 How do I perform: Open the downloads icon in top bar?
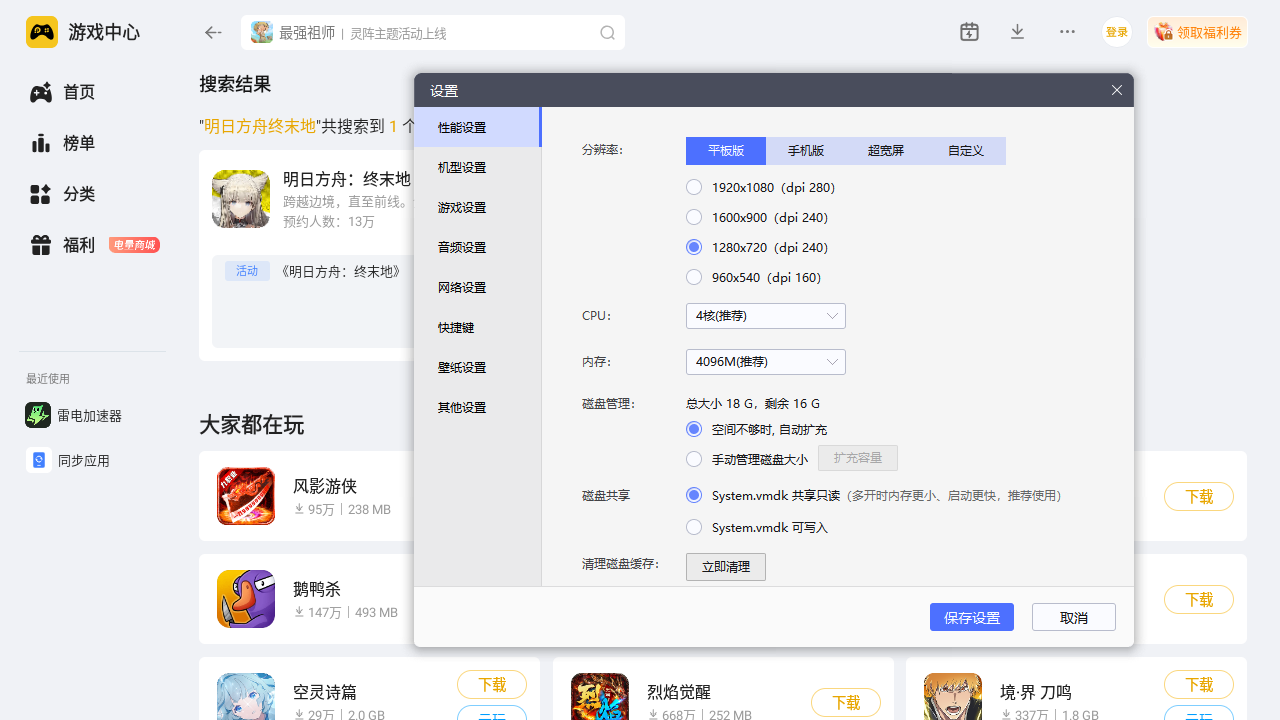coord(1017,32)
